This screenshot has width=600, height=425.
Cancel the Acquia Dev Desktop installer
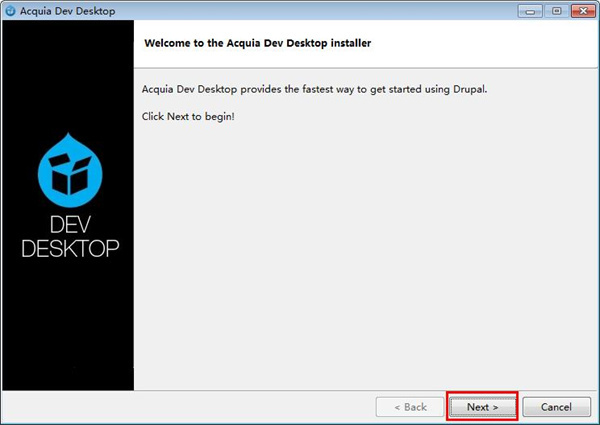556,407
